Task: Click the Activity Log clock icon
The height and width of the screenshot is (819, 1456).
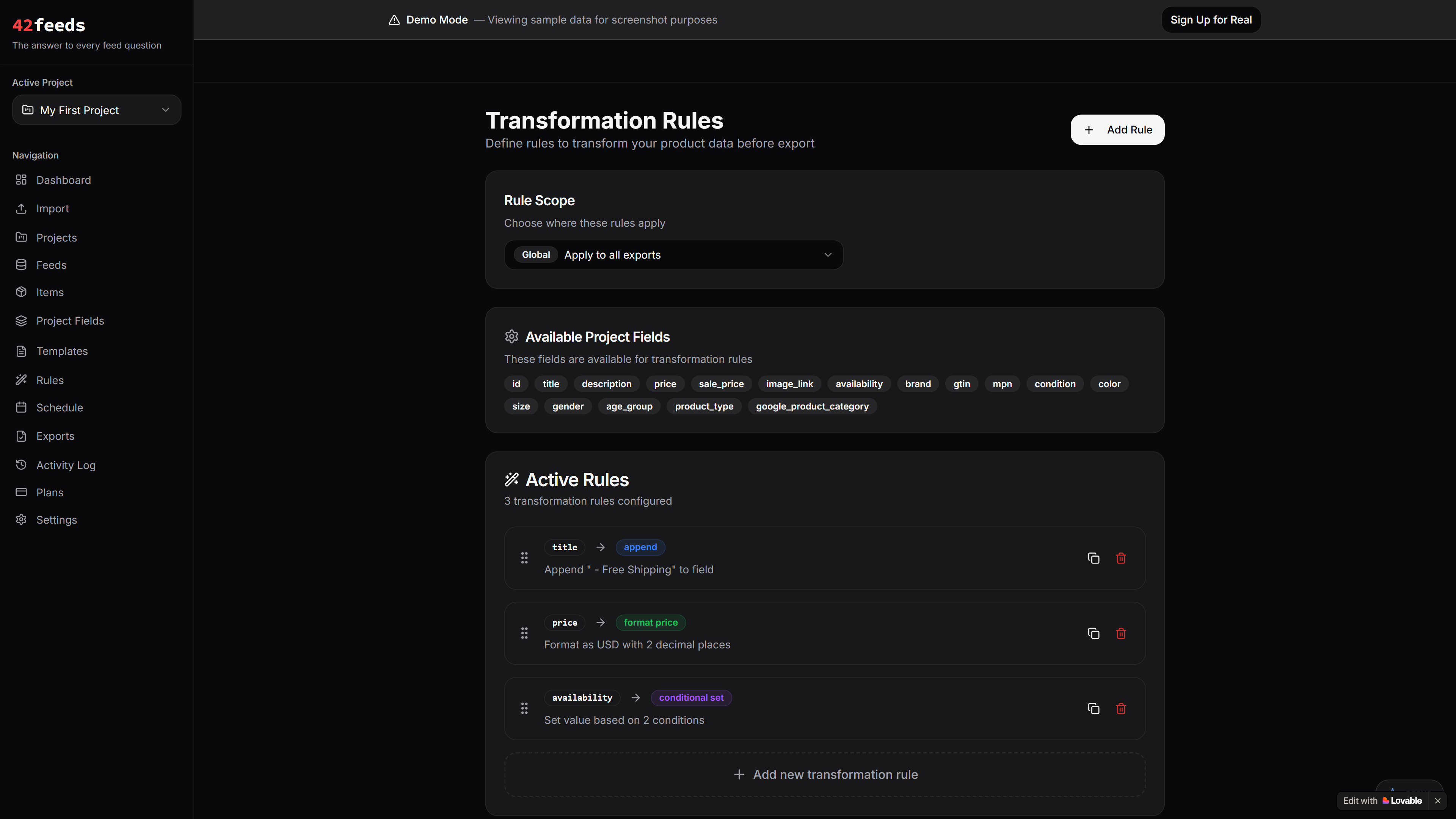Action: (x=22, y=464)
